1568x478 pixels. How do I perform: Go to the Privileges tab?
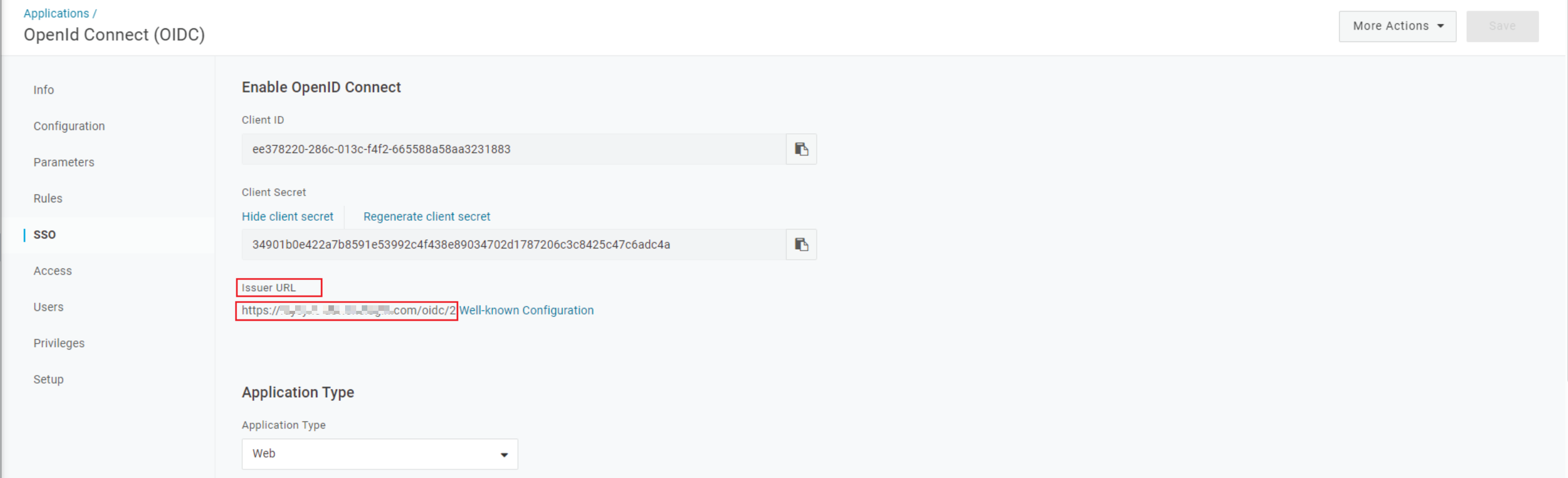click(x=59, y=343)
